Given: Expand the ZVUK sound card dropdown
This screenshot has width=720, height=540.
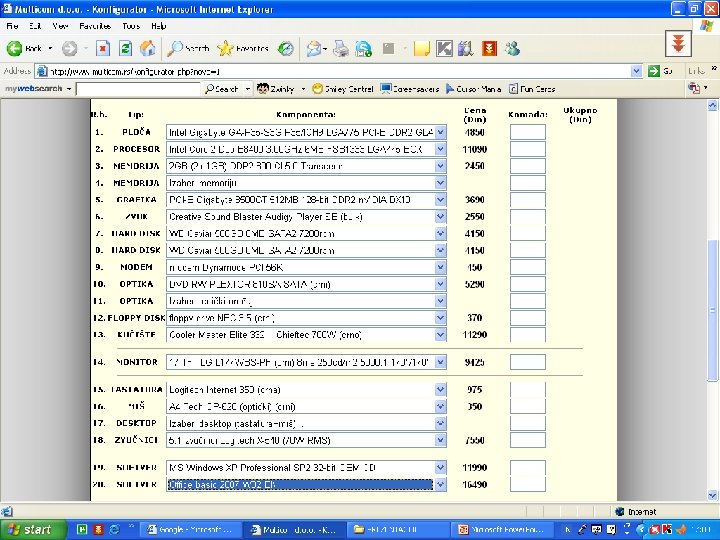Looking at the screenshot, I should [x=440, y=217].
